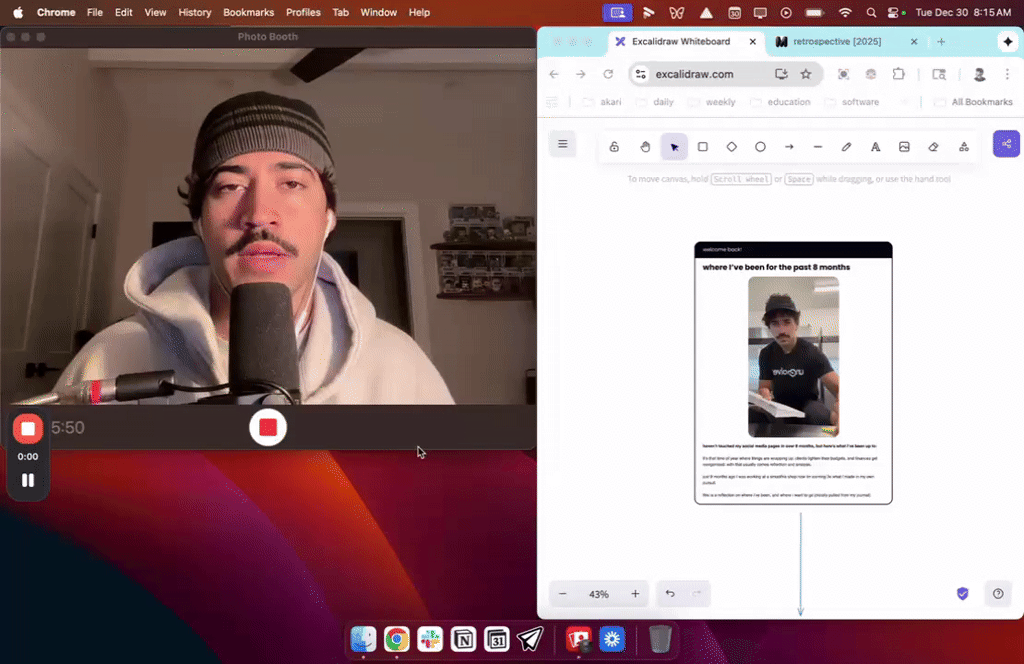Pick the Ellipse drawing tool
Screen dimensions: 1024x664
click(760, 146)
